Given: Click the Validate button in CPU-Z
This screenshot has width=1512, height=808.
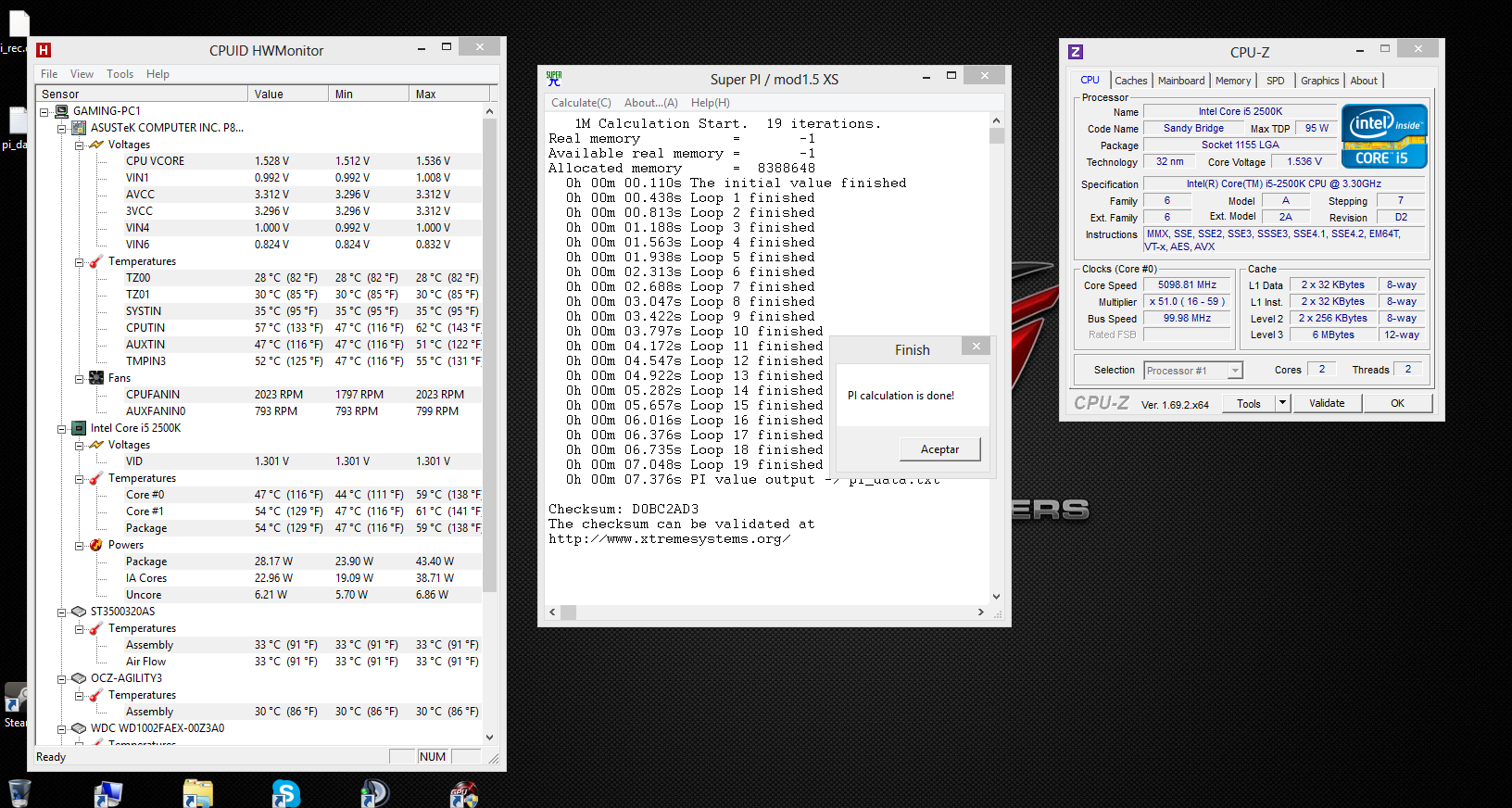Looking at the screenshot, I should 1326,403.
